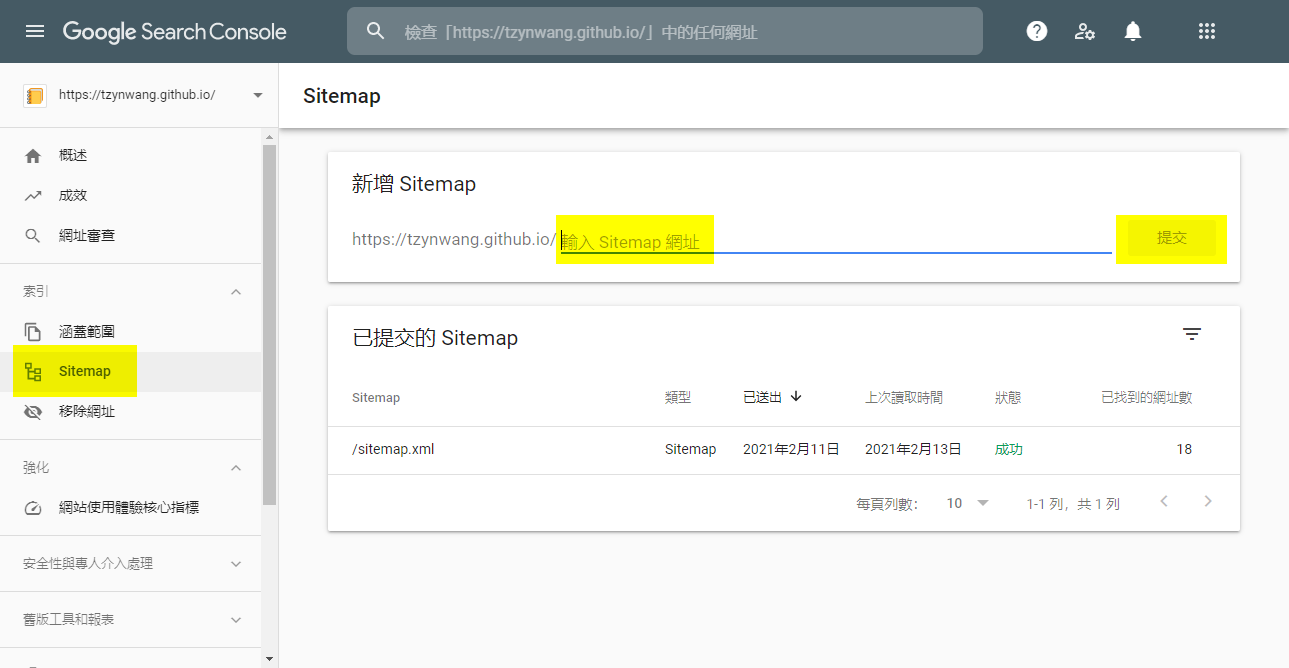Click the 已提交的 Sitemap heading
Screen dimensions: 1289x668
tap(435, 338)
